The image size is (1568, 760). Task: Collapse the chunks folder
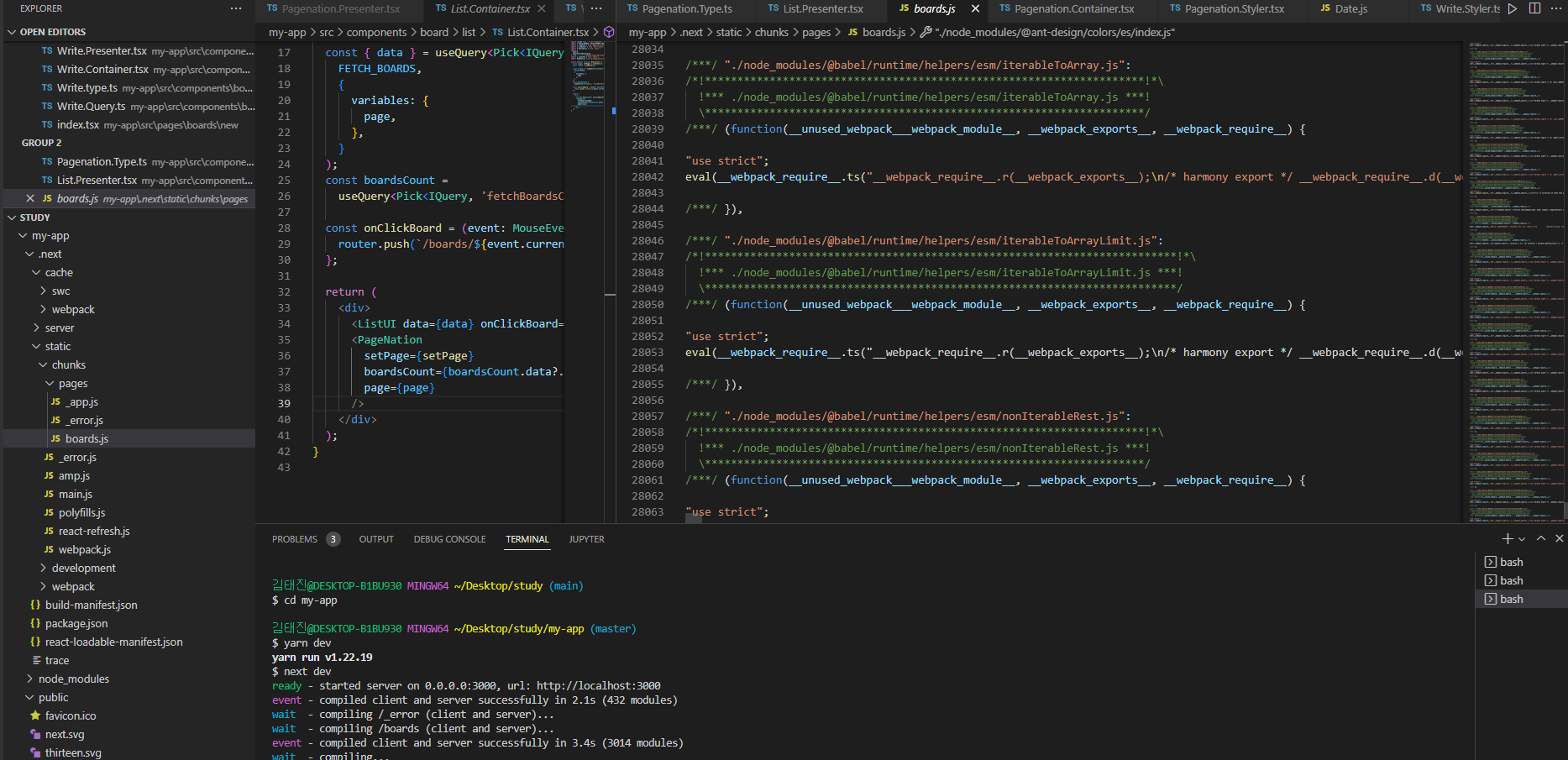pyautogui.click(x=44, y=365)
